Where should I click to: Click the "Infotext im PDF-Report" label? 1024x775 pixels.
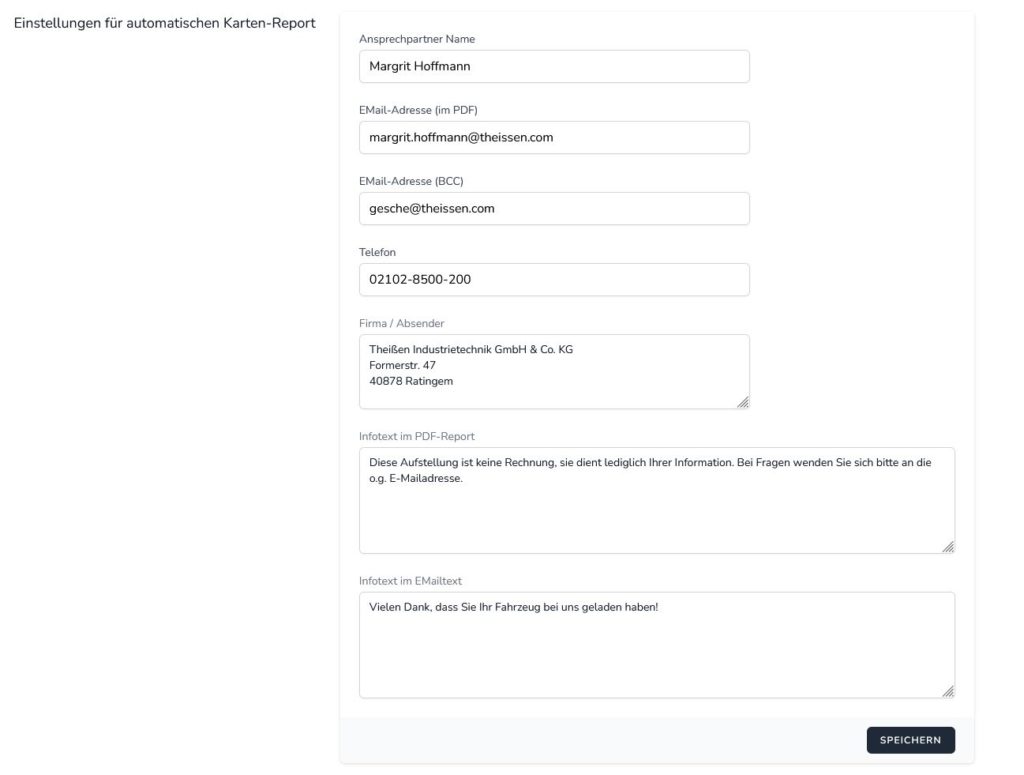point(417,436)
